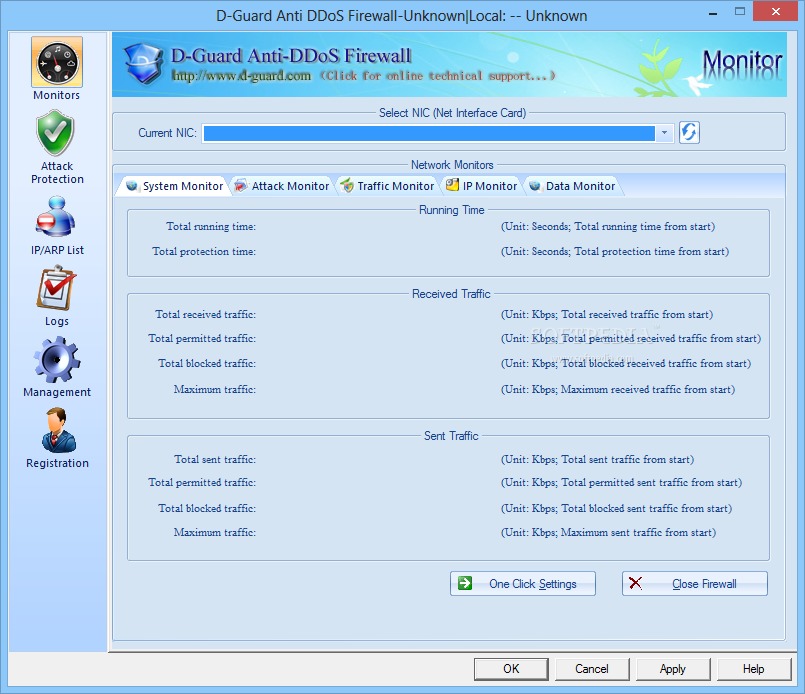Viewport: 805px width, 694px height.
Task: Click the D-Guard shield logo in banner
Action: 143,64
